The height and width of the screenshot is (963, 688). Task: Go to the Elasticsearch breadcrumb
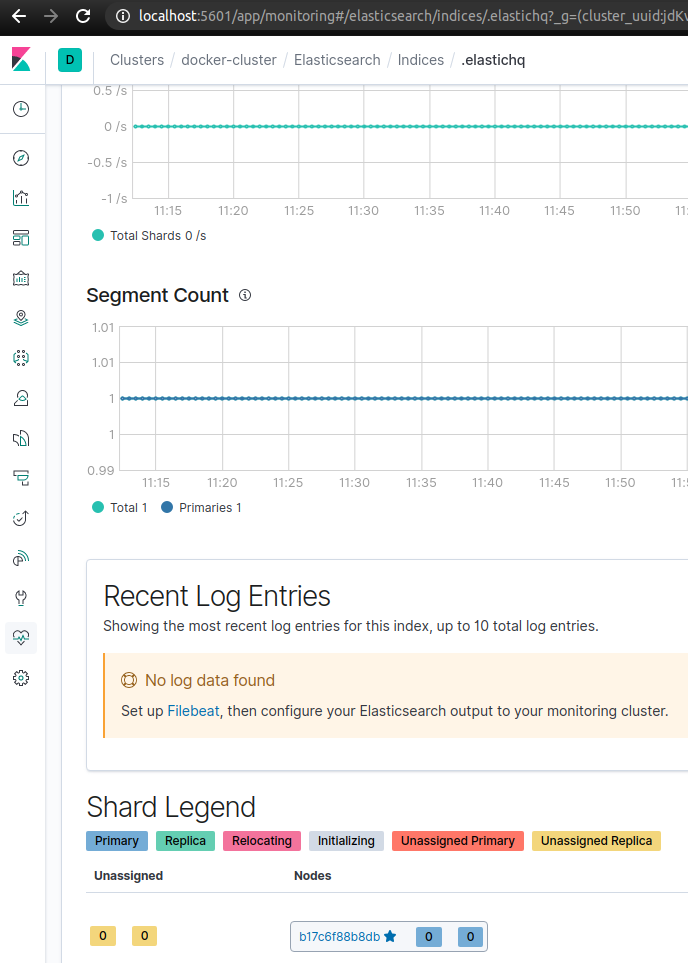[337, 60]
